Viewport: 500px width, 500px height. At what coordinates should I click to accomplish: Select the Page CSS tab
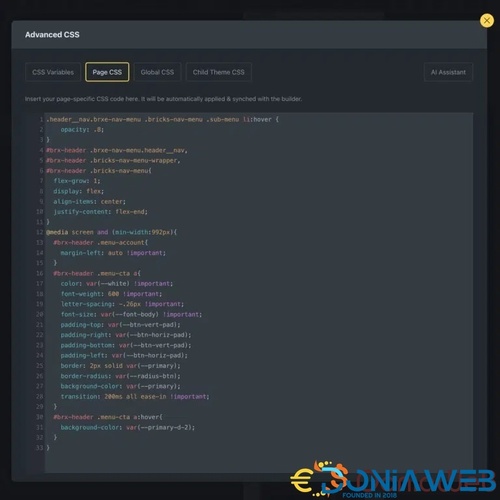click(x=107, y=72)
